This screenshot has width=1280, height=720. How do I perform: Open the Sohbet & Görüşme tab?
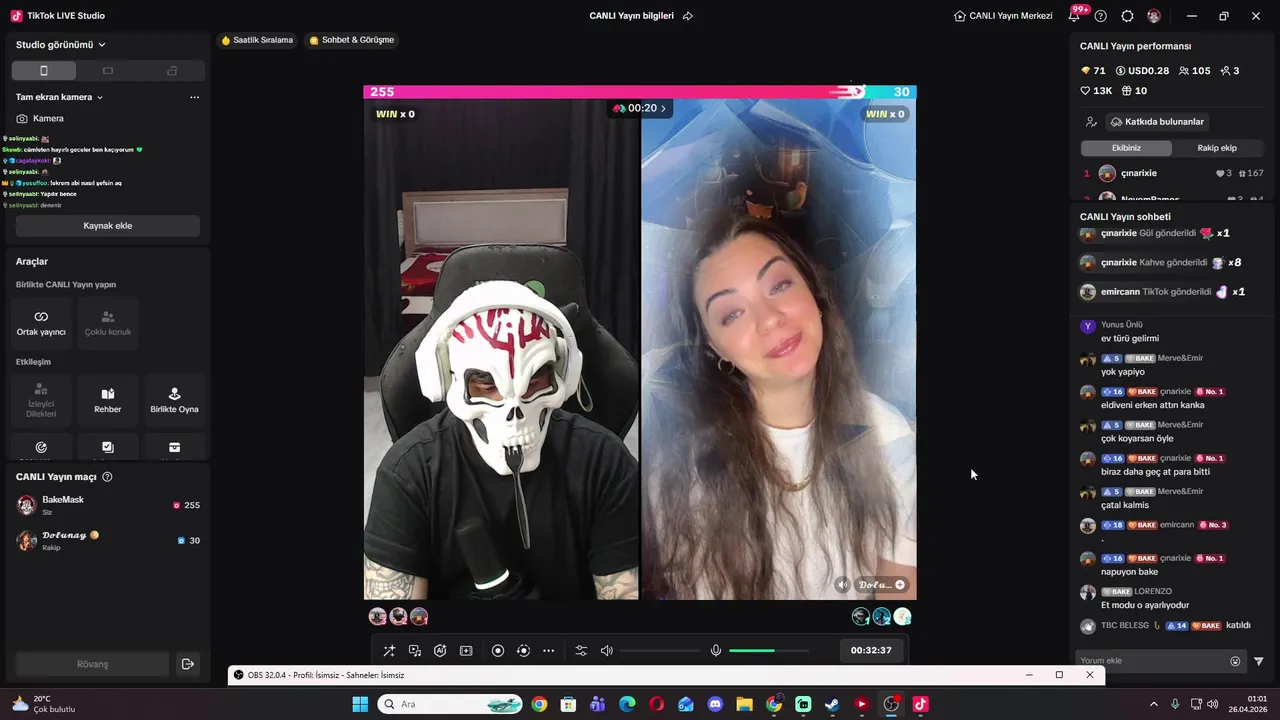point(352,40)
